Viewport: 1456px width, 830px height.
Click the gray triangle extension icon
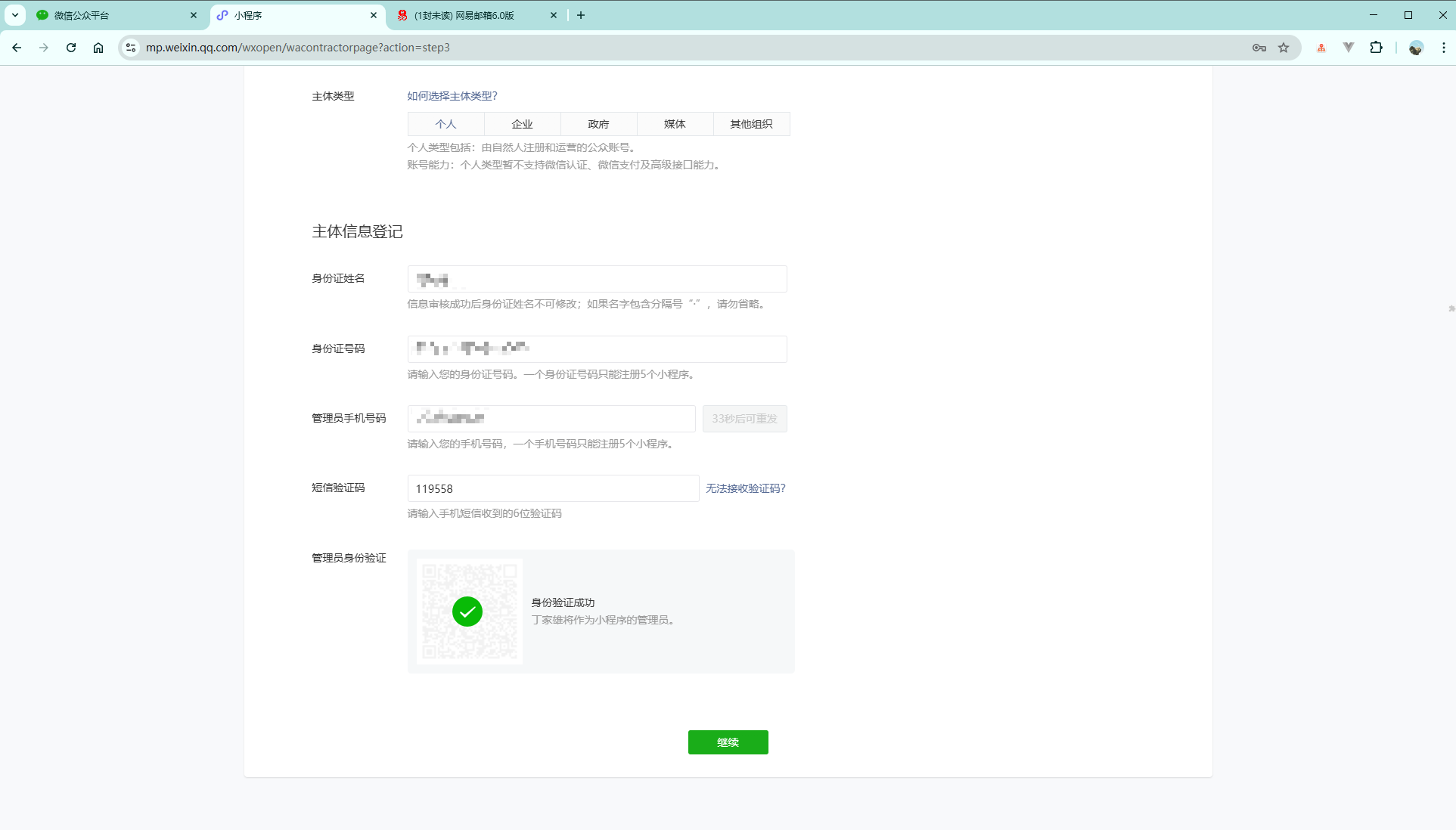[1349, 48]
